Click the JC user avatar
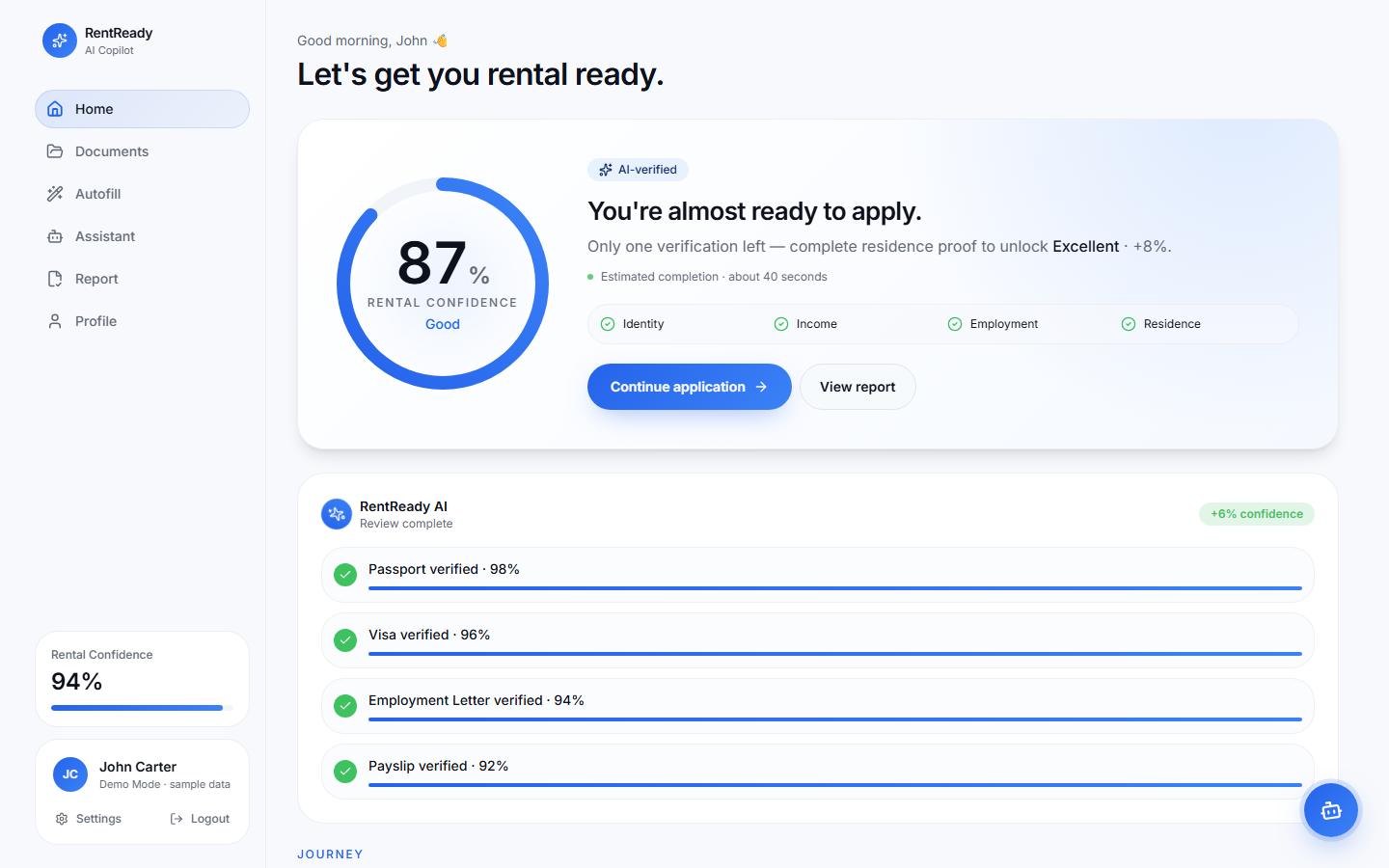 pyautogui.click(x=69, y=774)
